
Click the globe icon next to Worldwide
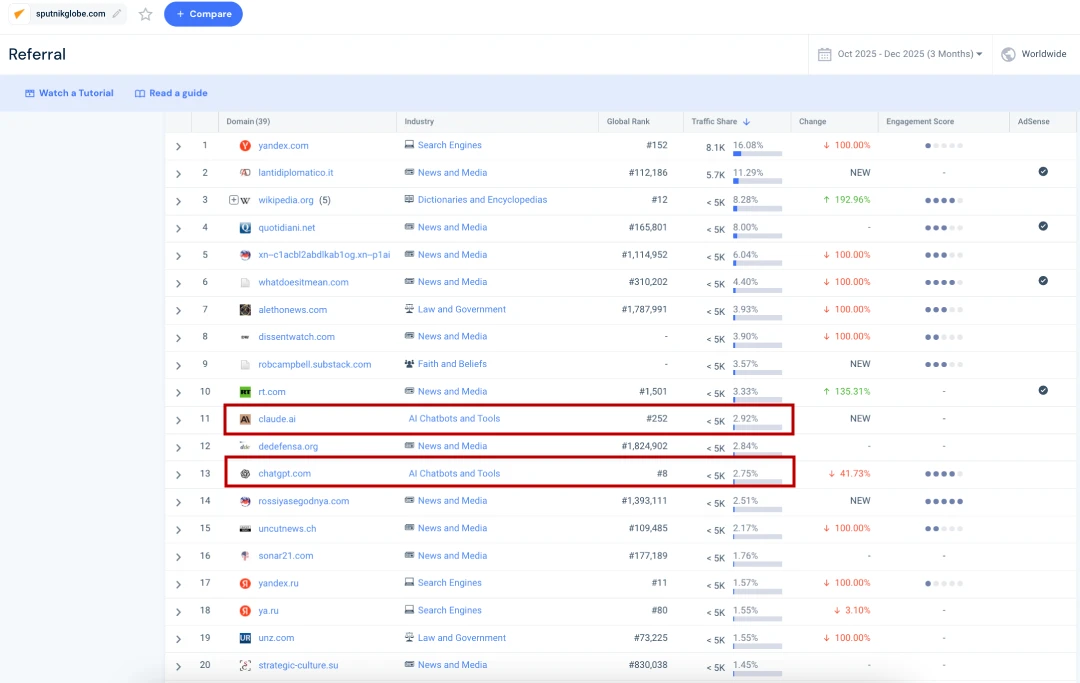click(x=1008, y=54)
